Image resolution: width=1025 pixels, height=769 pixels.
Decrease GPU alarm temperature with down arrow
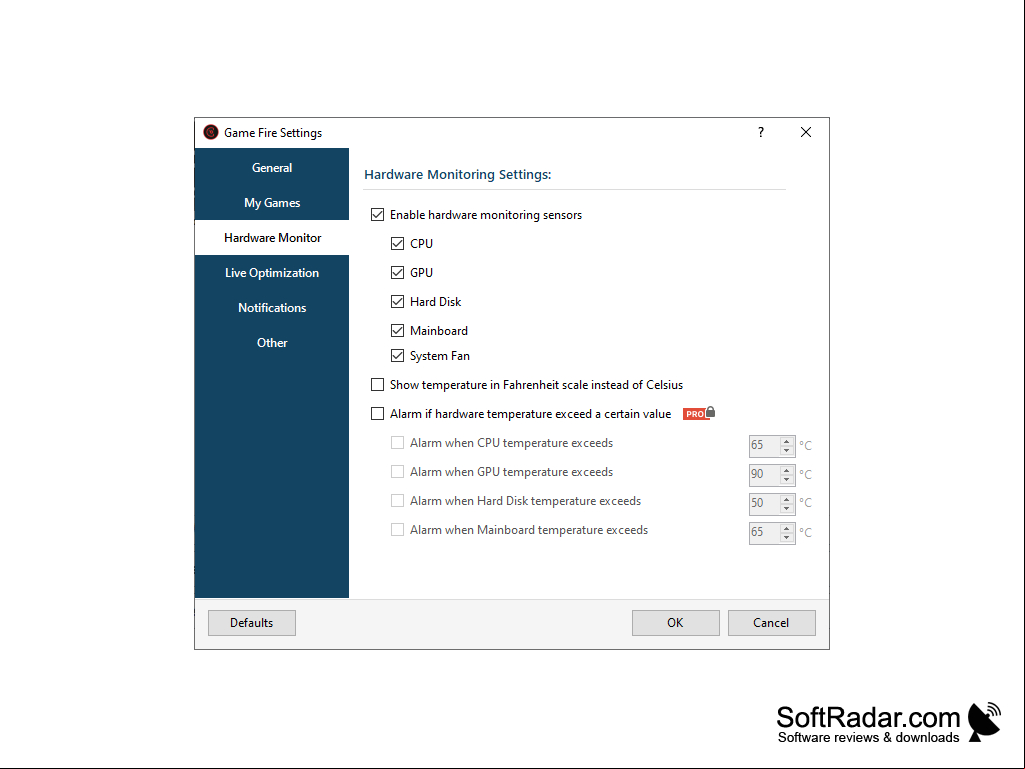(x=787, y=479)
